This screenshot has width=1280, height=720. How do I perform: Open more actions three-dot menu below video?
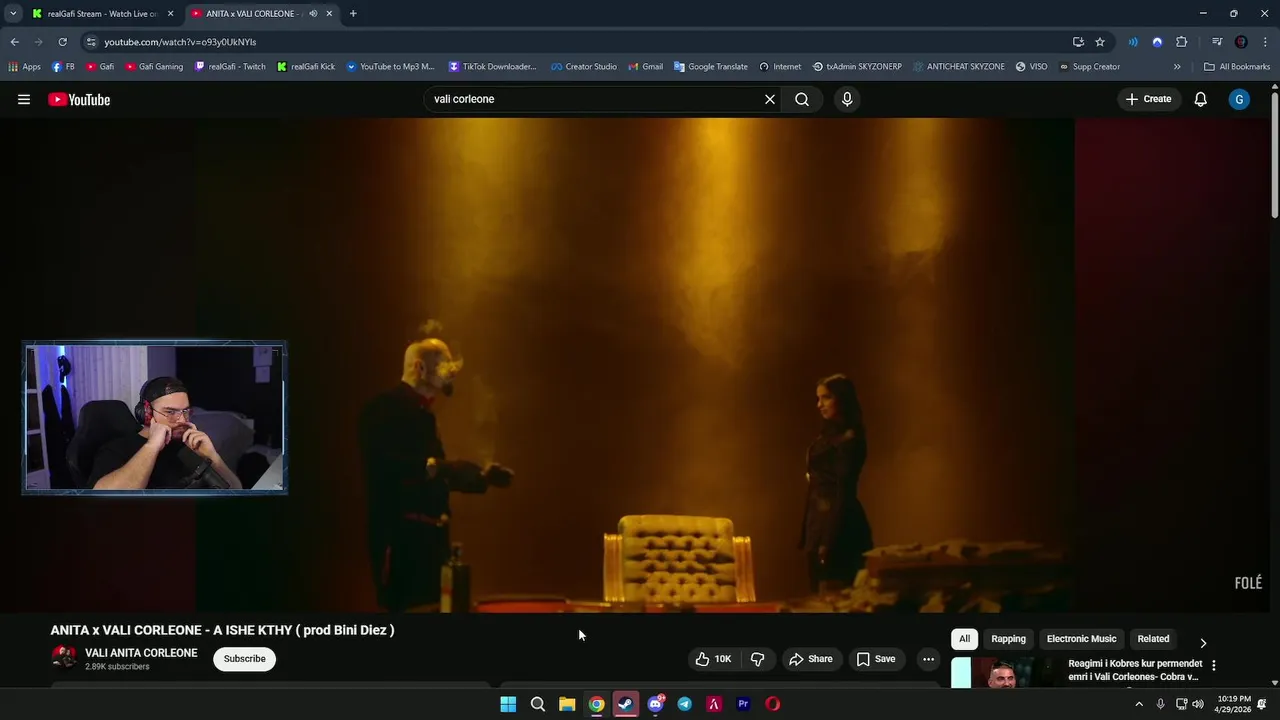tap(928, 659)
